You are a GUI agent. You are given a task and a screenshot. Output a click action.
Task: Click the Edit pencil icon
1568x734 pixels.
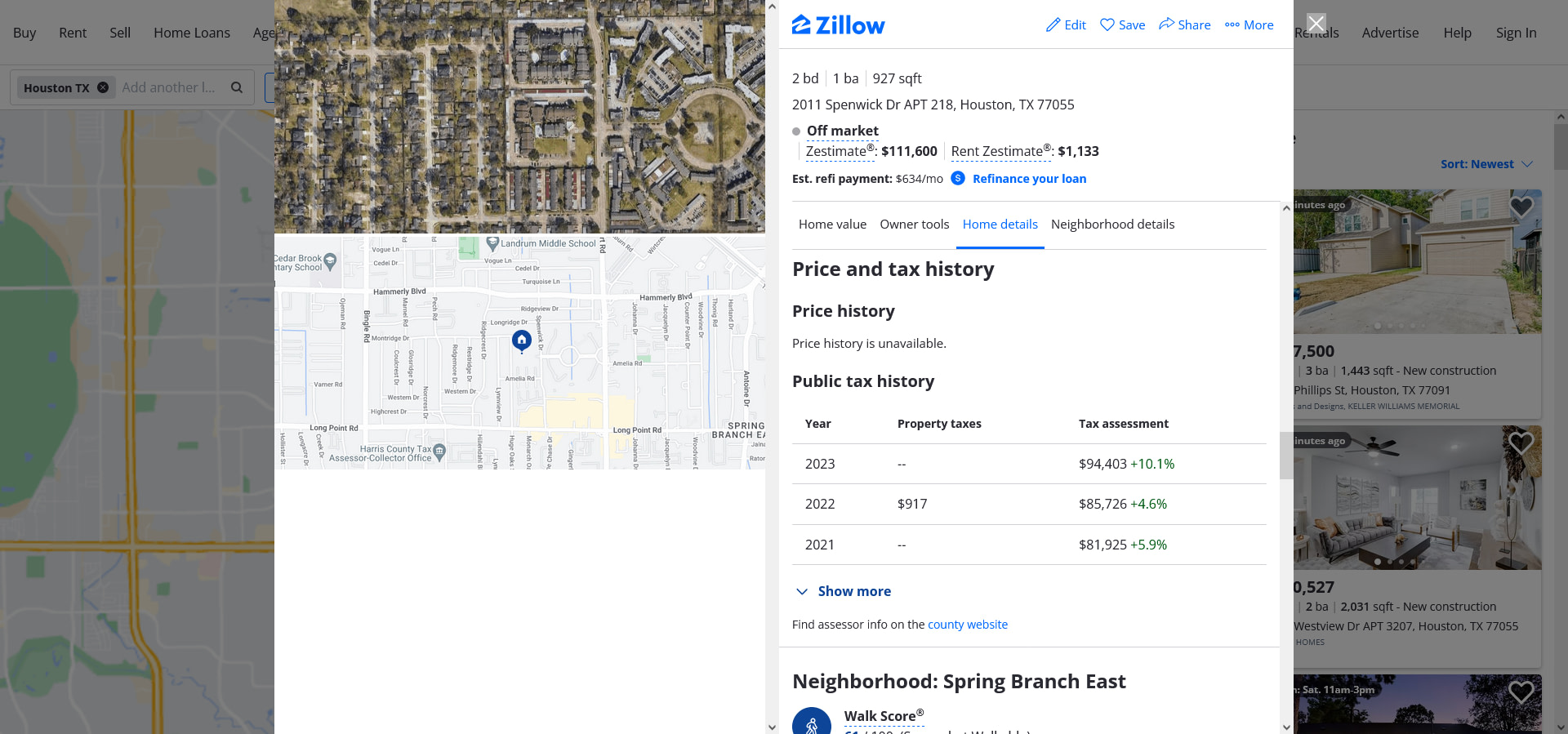(x=1053, y=24)
